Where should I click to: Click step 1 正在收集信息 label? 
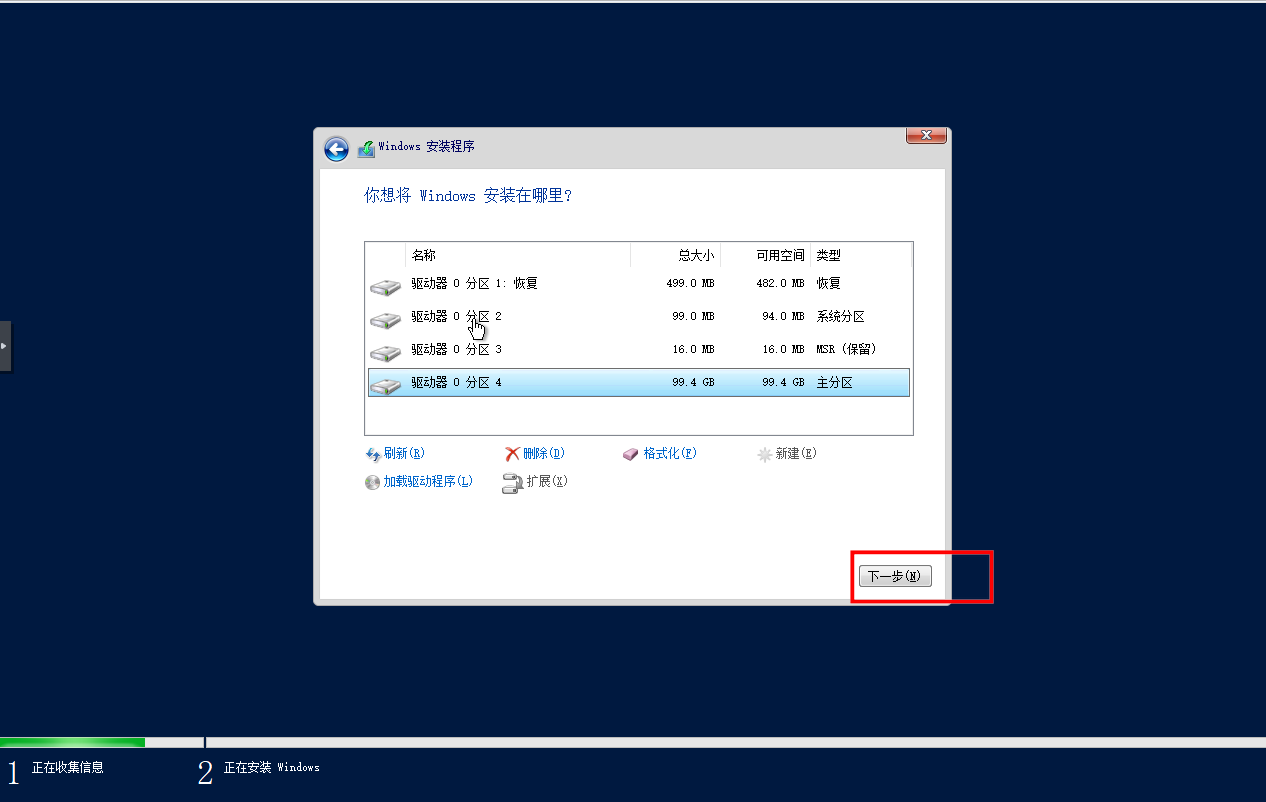[68, 768]
